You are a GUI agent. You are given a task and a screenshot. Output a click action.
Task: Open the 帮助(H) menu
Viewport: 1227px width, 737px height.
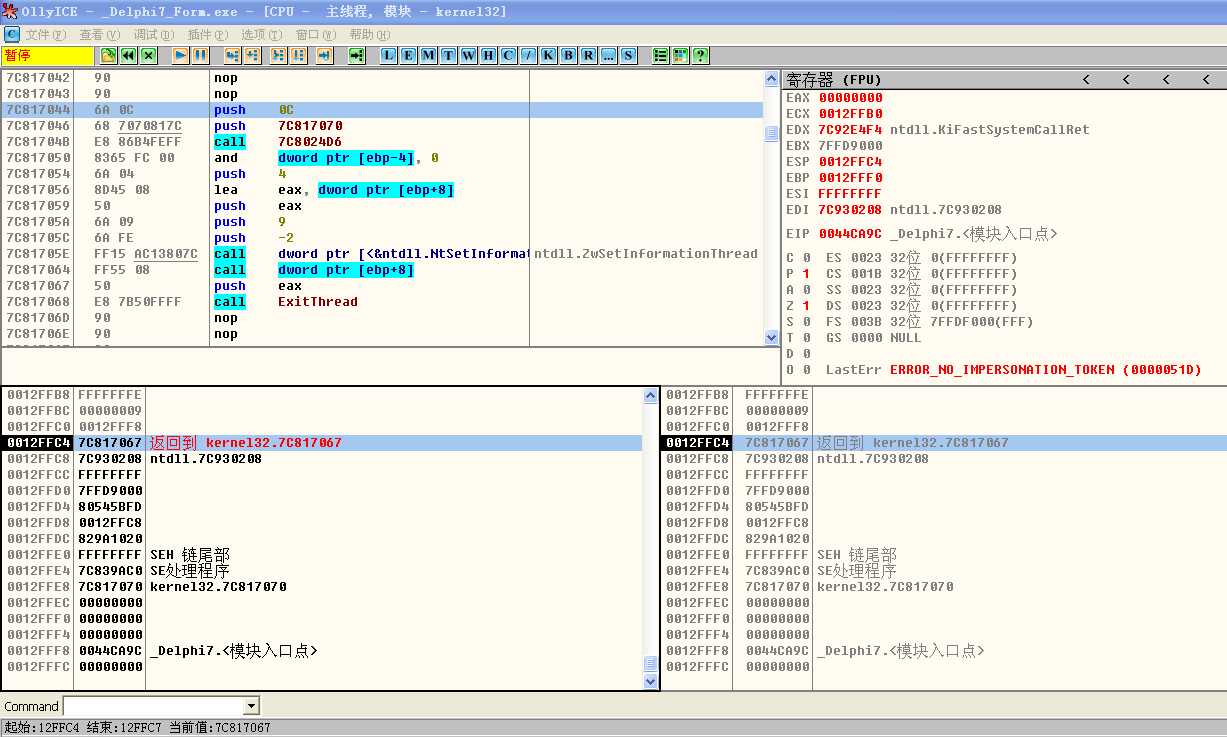click(369, 35)
